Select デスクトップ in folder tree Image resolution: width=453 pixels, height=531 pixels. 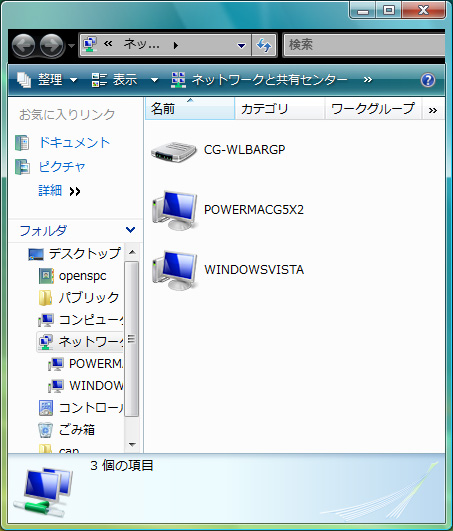(85, 254)
